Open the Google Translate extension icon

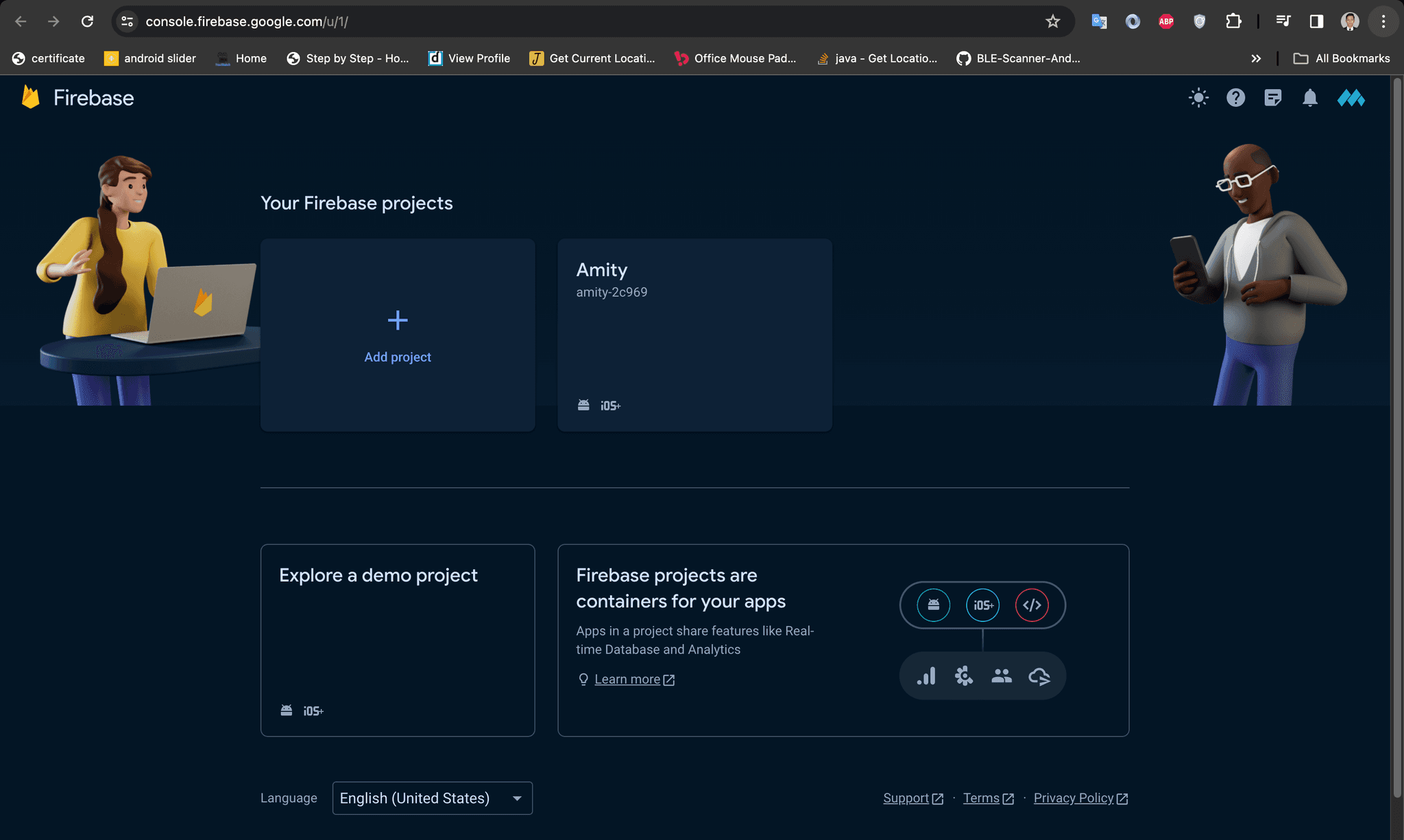coord(1099,21)
